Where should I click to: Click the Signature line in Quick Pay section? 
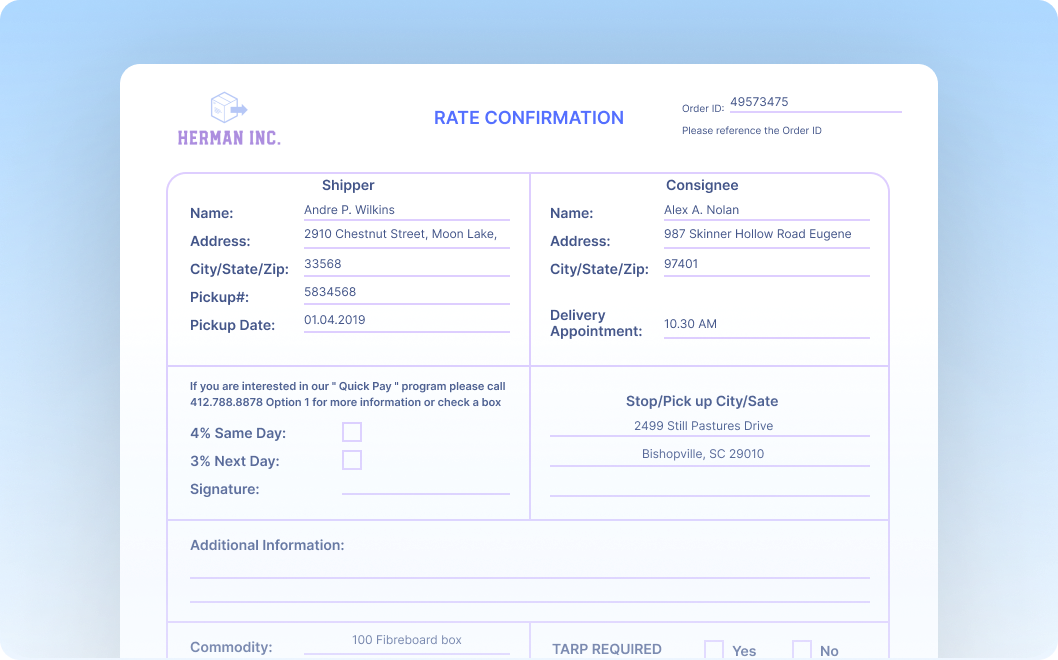click(x=426, y=491)
